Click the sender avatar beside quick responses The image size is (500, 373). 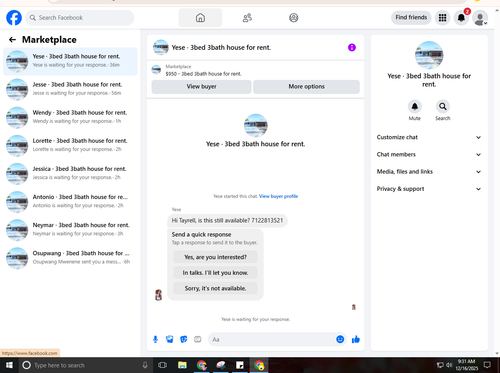click(x=159, y=295)
